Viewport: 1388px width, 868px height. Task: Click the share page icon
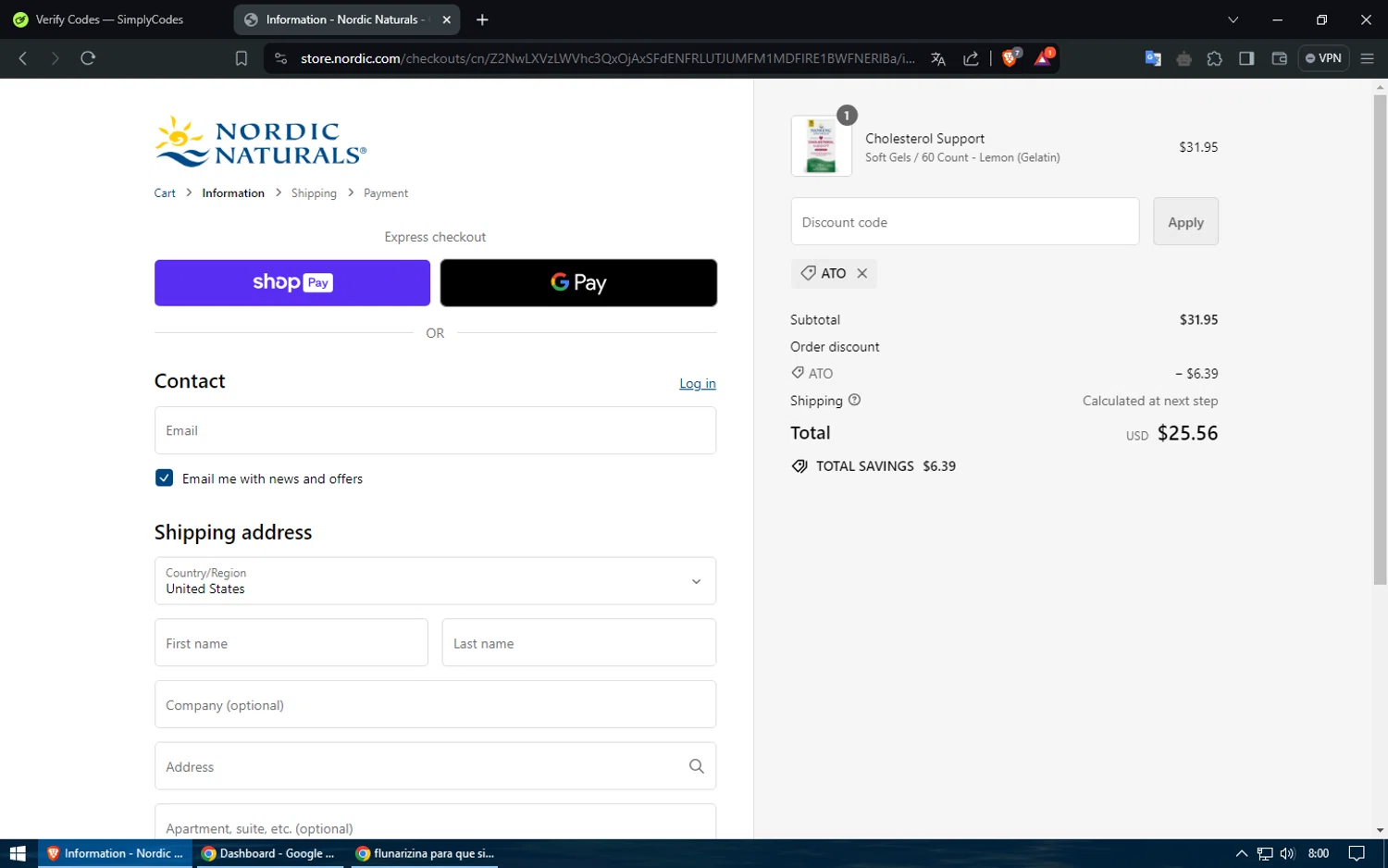[x=971, y=58]
